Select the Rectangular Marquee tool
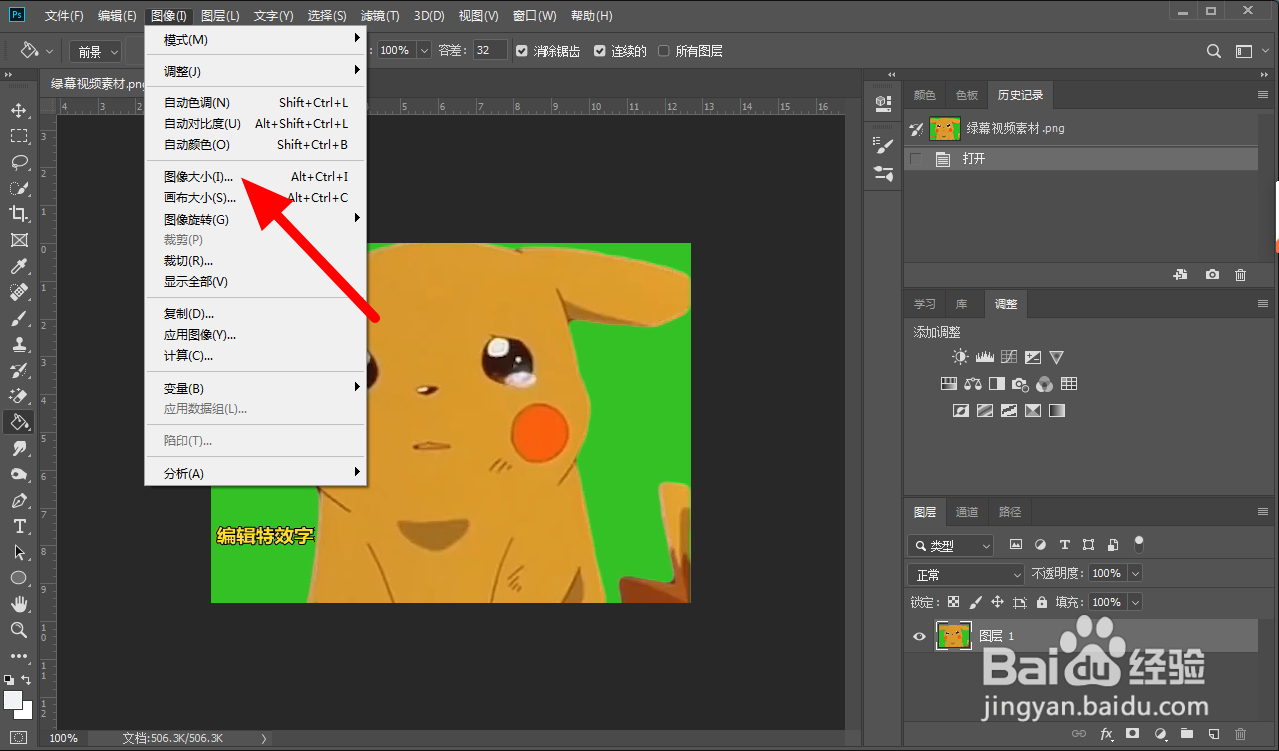 coord(19,136)
